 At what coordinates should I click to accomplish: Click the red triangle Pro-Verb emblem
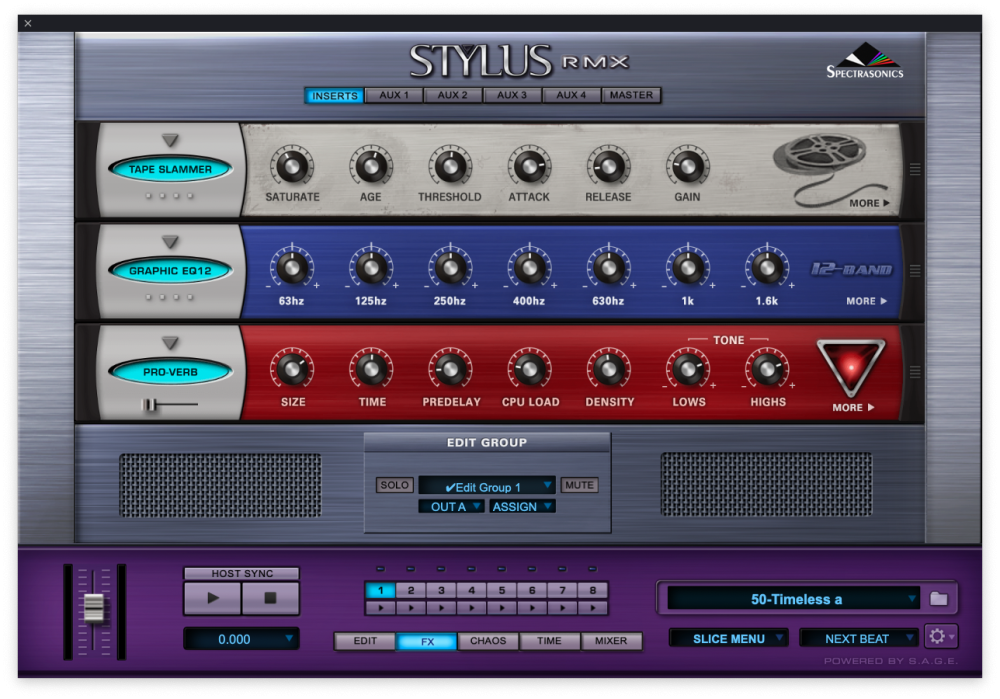tap(851, 367)
